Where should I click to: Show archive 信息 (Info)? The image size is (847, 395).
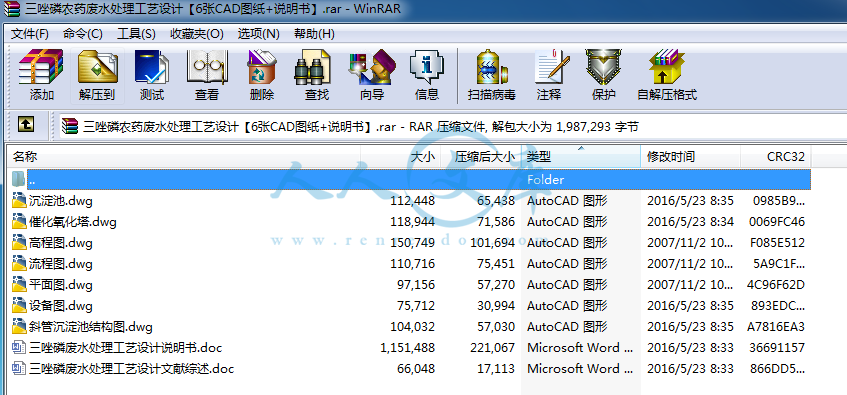[427, 75]
